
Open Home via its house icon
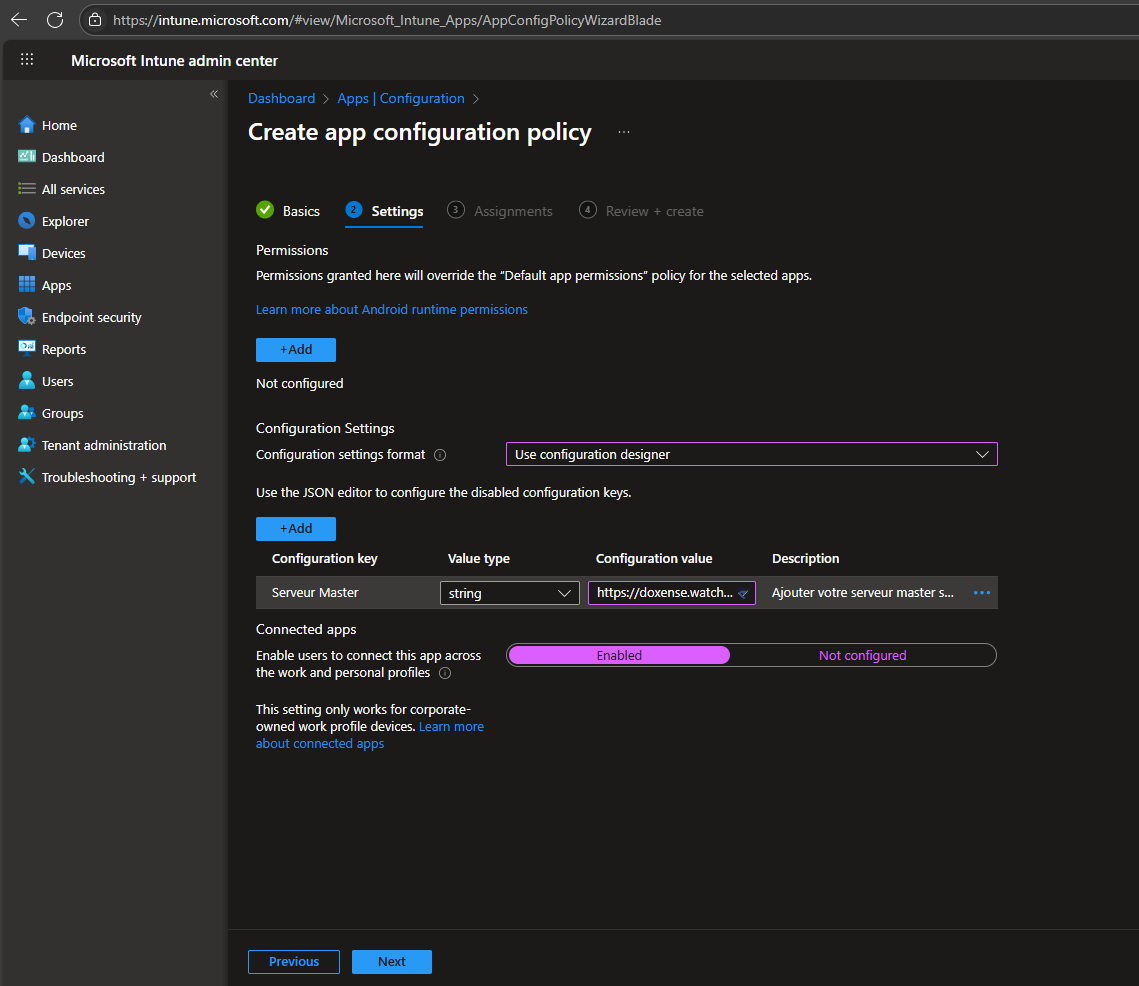[x=27, y=125]
